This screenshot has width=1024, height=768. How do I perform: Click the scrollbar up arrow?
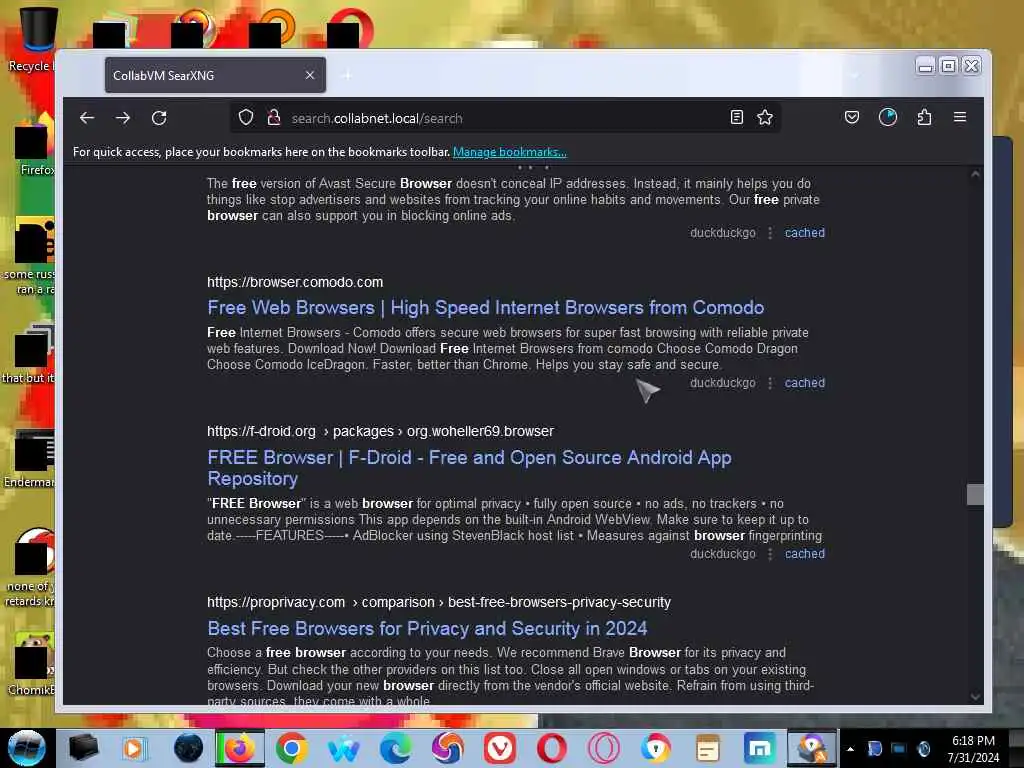click(975, 174)
